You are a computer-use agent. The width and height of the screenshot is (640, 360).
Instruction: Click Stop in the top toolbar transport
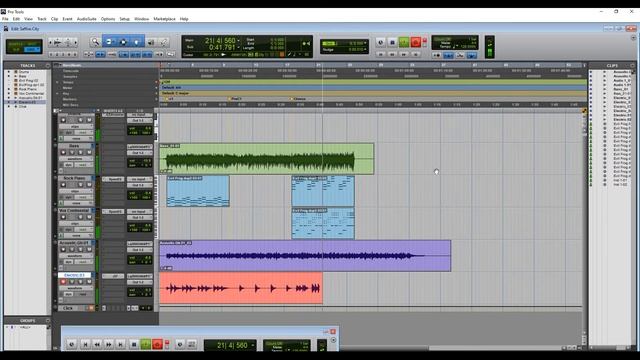click(392, 42)
